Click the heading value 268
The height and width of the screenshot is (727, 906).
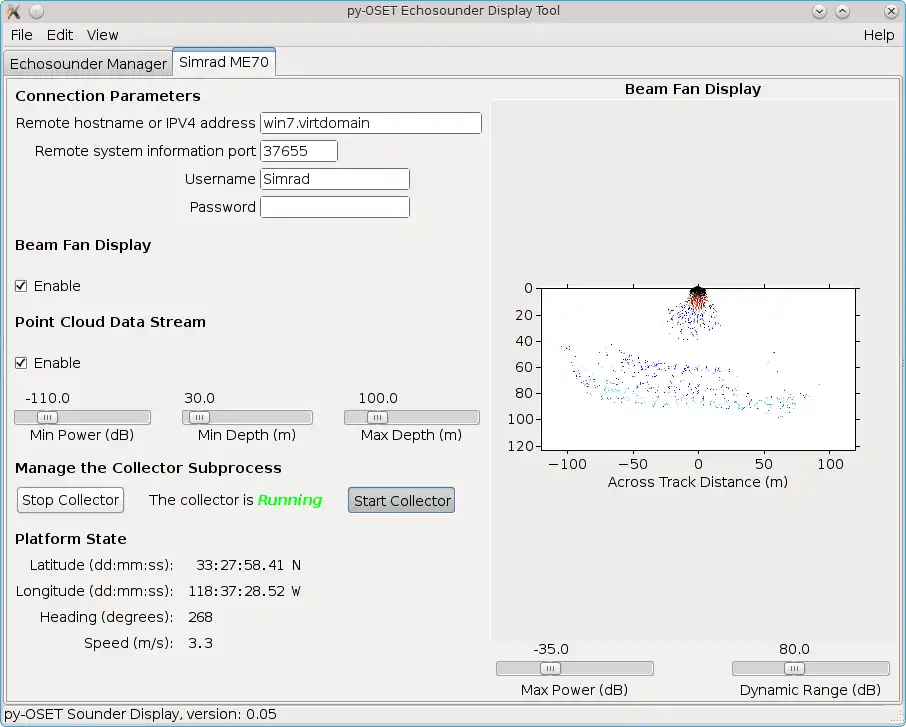(200, 617)
